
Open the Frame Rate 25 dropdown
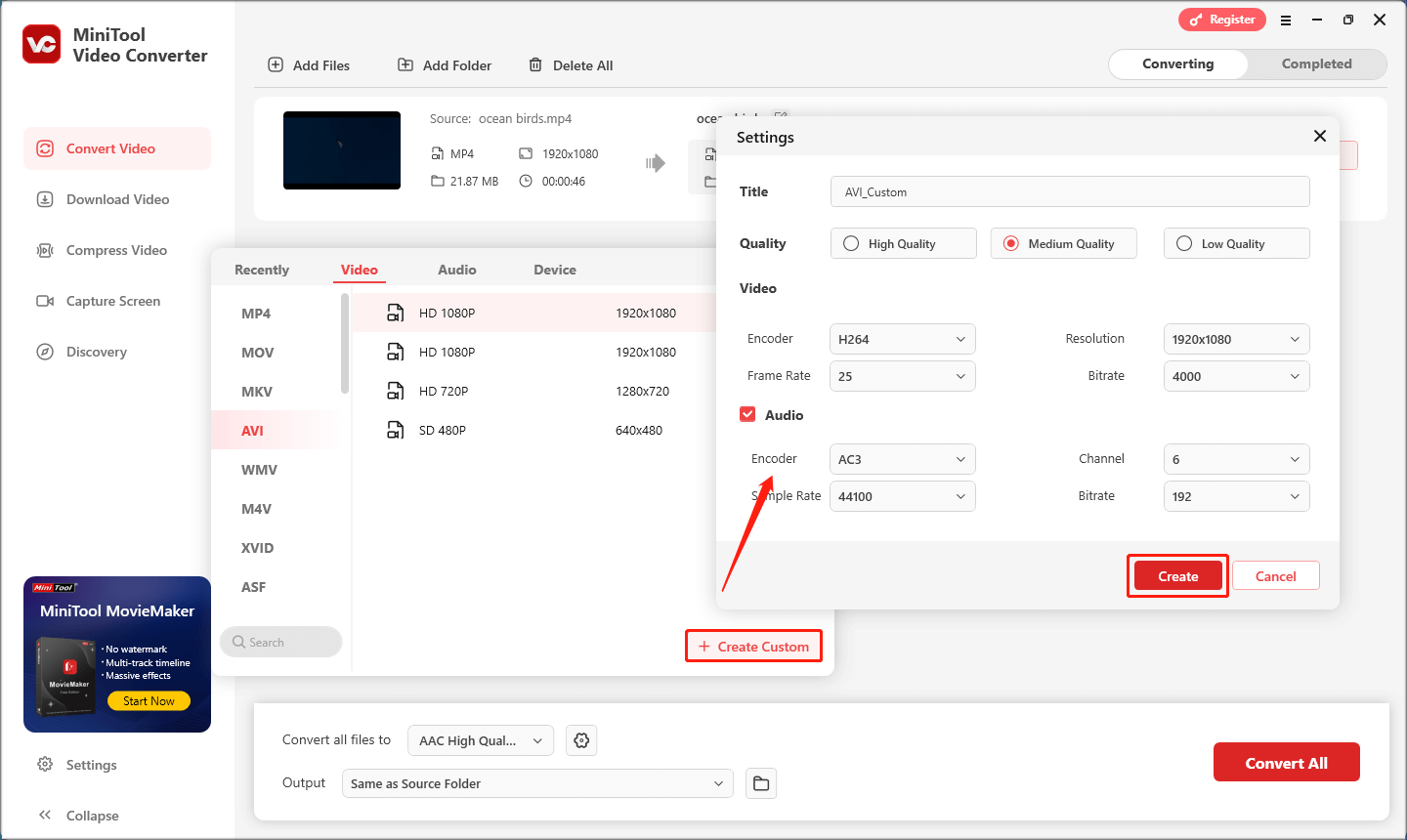click(903, 376)
